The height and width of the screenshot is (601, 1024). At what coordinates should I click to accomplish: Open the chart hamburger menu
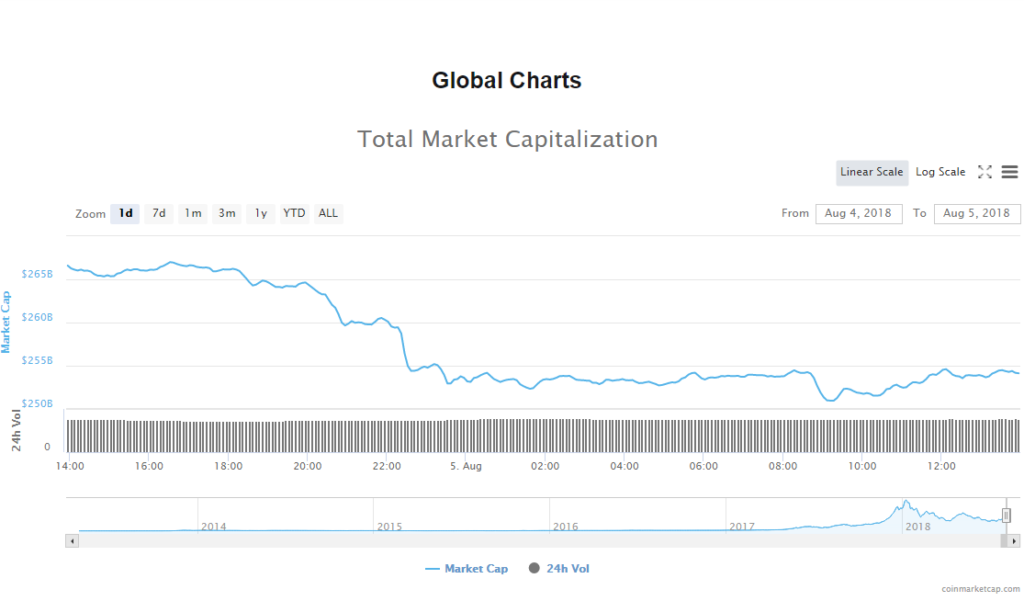[x=1009, y=172]
